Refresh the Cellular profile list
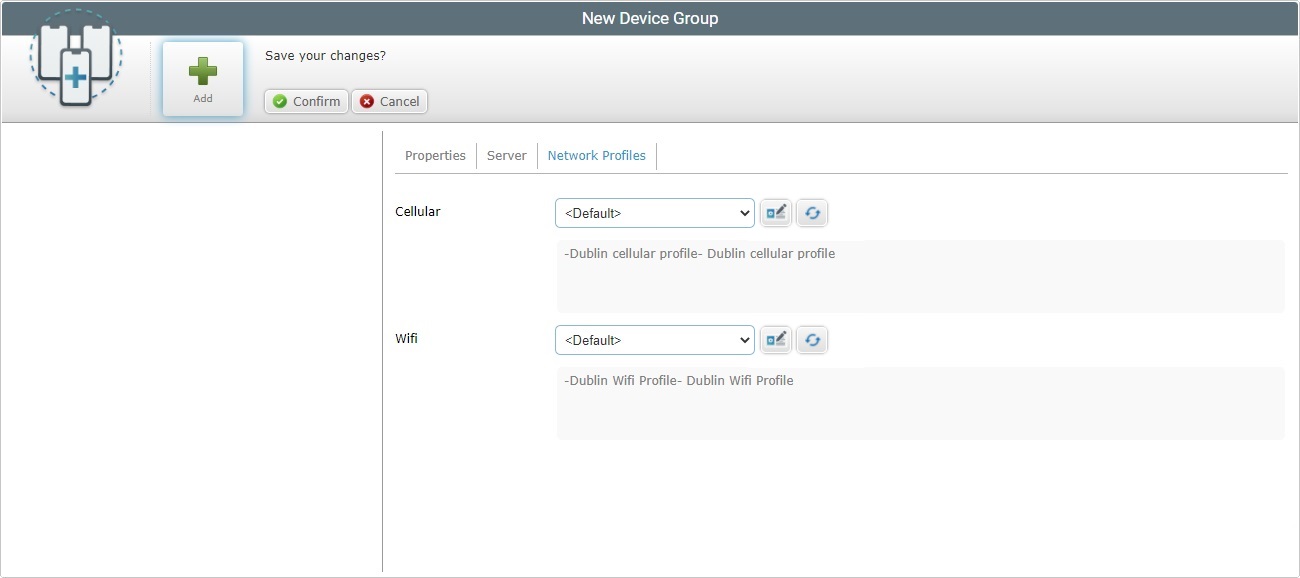The image size is (1300, 578). (812, 212)
